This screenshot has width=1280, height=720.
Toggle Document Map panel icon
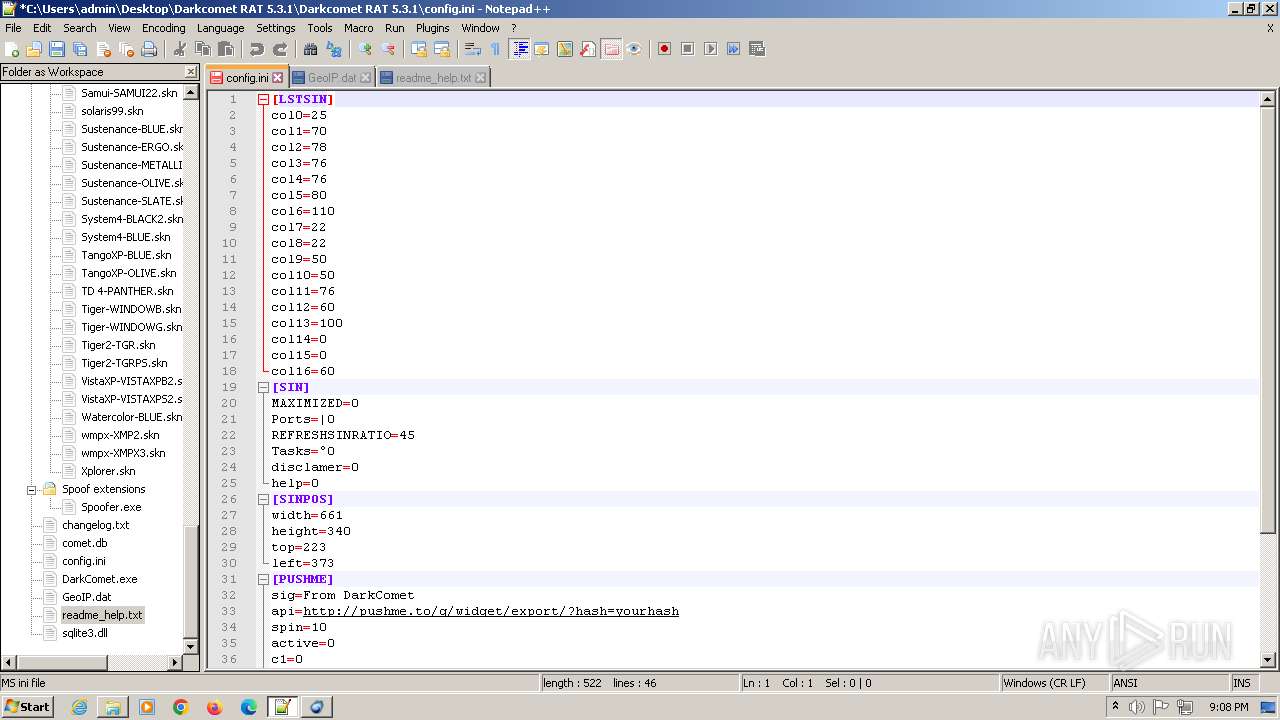(x=565, y=49)
